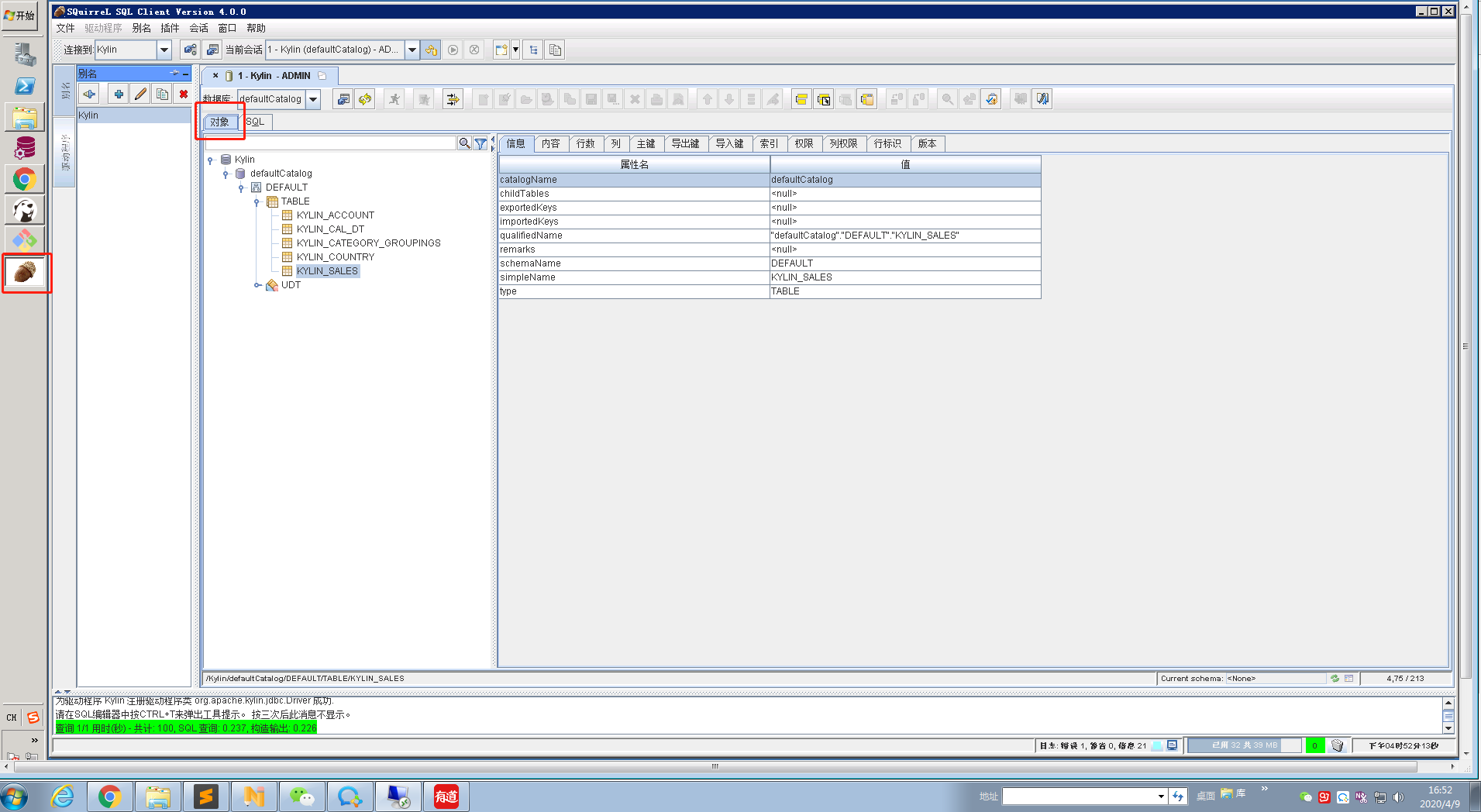The width and height of the screenshot is (1481, 812).
Task: Edit selected alias with pencil icon
Action: [140, 94]
